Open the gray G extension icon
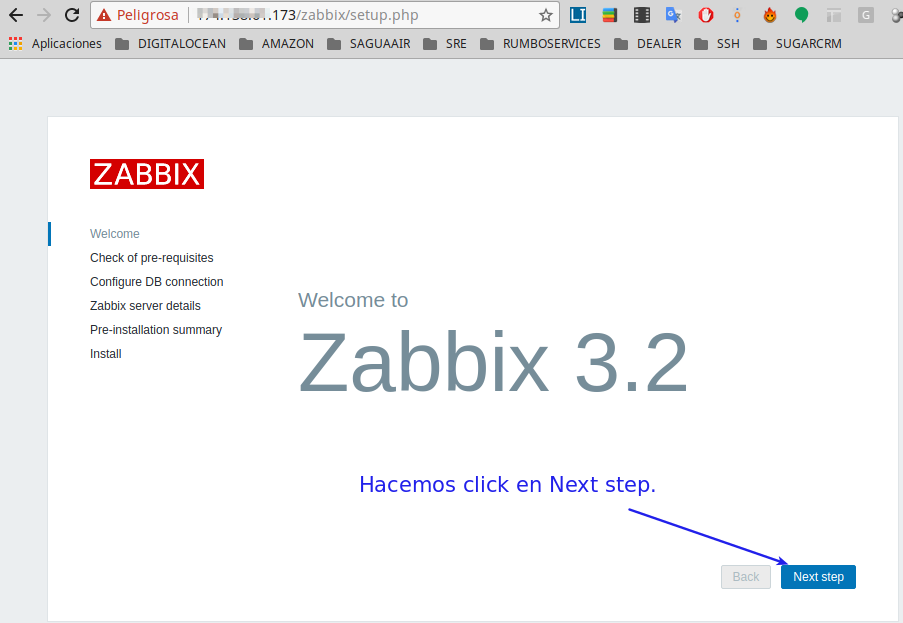The height and width of the screenshot is (623, 903). tap(866, 15)
